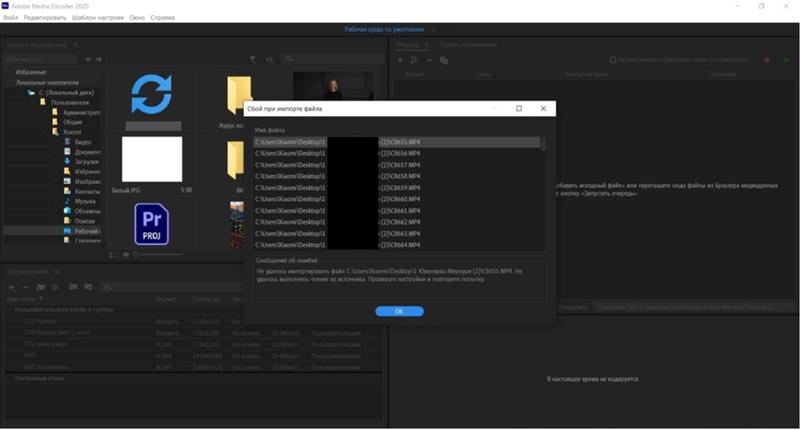Screen dimensions: 800x430
Task: Go forward in the media browser
Action: [98, 60]
